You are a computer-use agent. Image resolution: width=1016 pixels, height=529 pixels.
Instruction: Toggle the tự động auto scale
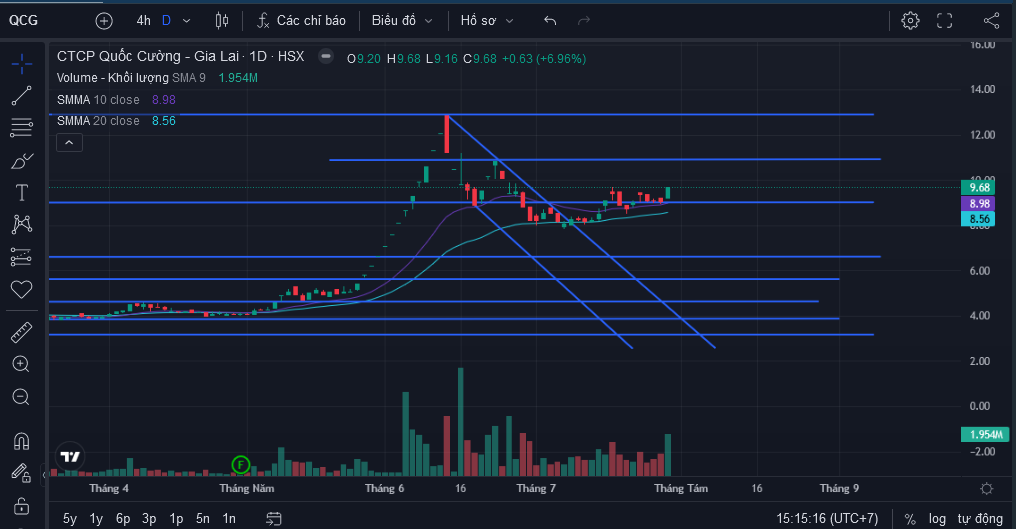(x=980, y=519)
